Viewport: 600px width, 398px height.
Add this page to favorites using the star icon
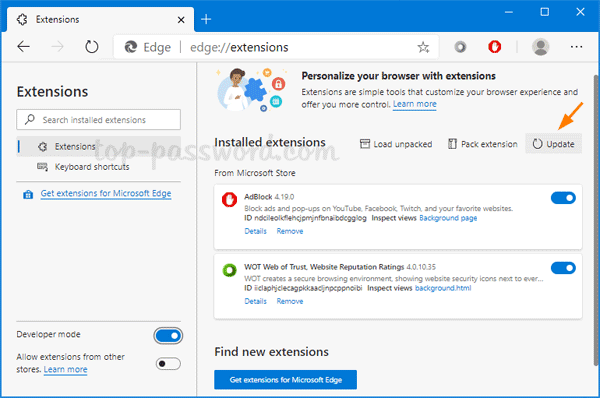[423, 47]
